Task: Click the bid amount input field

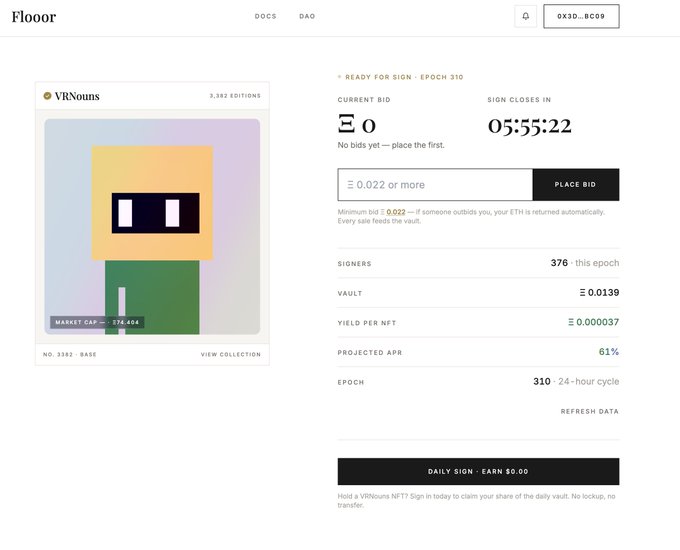Action: (x=435, y=185)
